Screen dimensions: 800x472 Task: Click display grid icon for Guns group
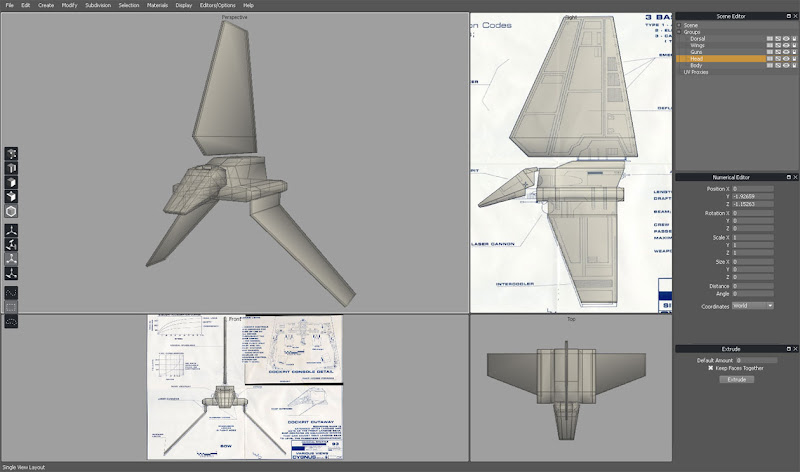[x=770, y=52]
